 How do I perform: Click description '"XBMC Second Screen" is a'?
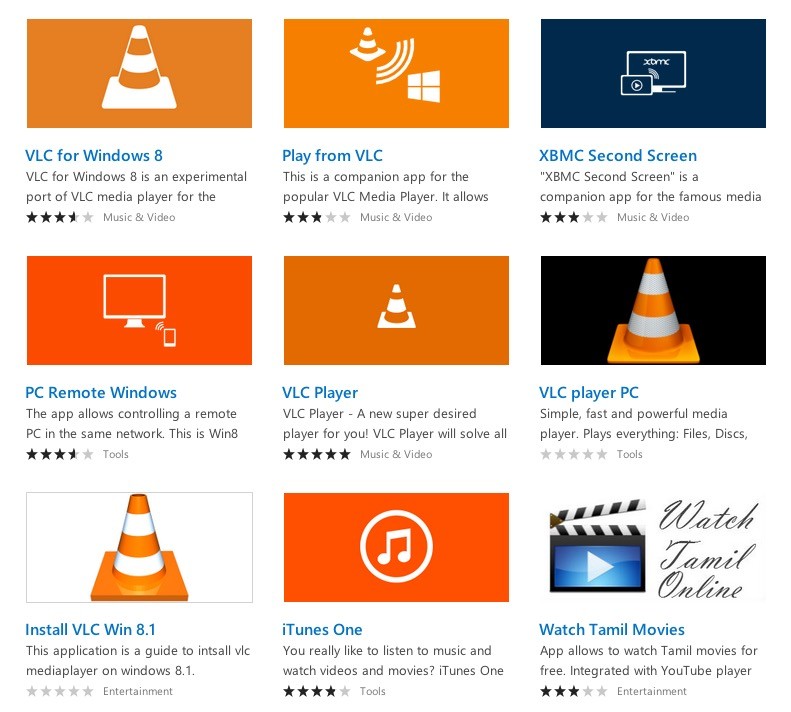click(619, 177)
